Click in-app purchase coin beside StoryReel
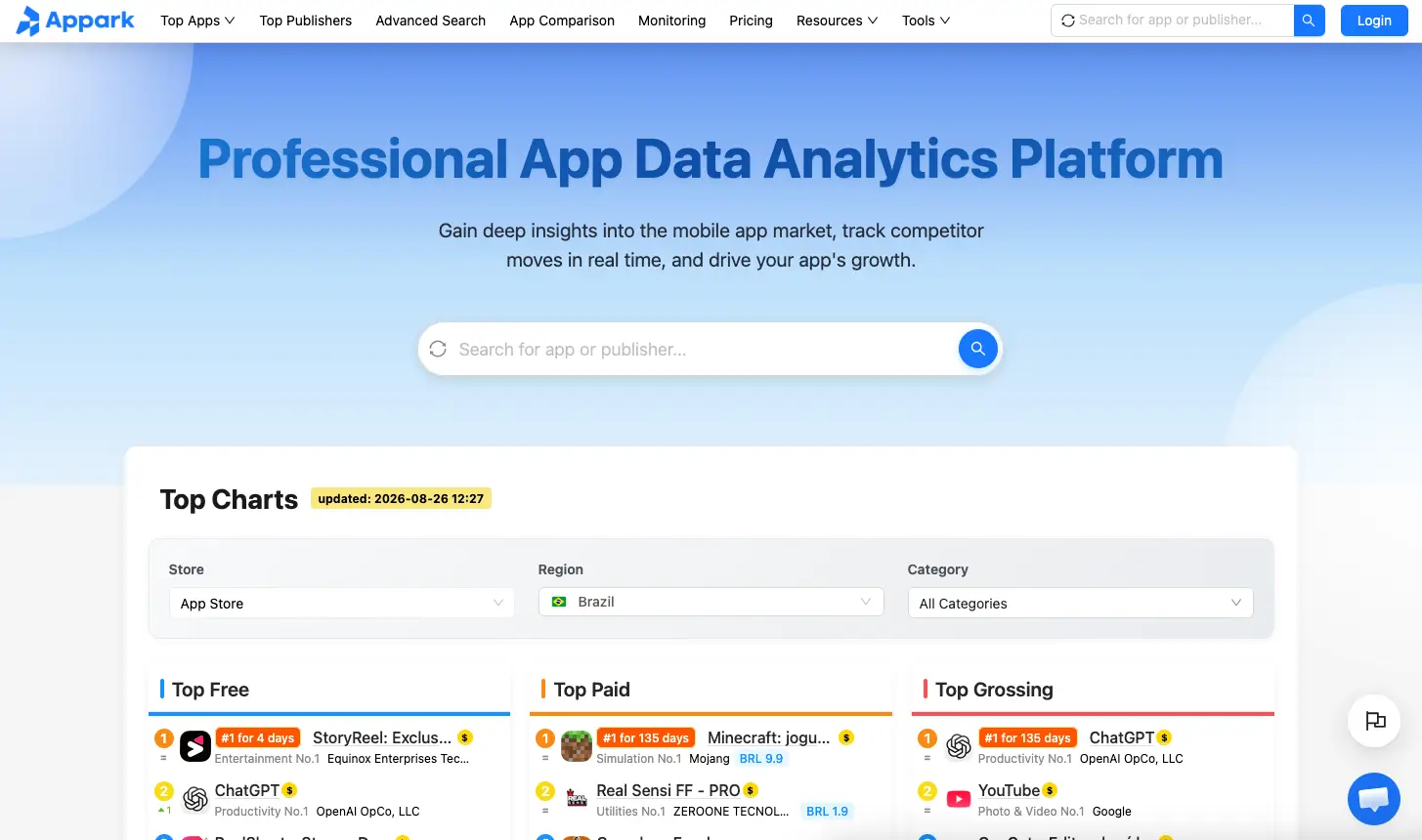Image resolution: width=1422 pixels, height=840 pixels. point(465,737)
